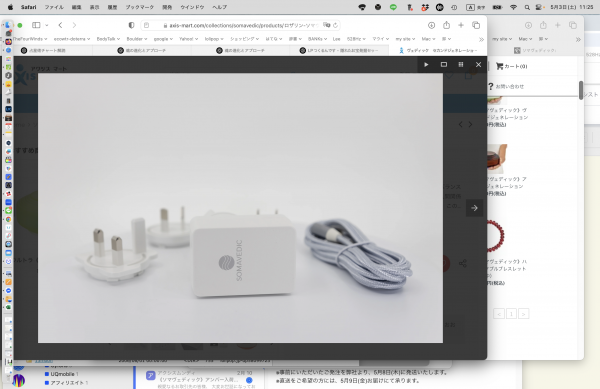This screenshot has height=389, width=600.
Task: Open the Apple menu
Action: (x=10, y=7)
